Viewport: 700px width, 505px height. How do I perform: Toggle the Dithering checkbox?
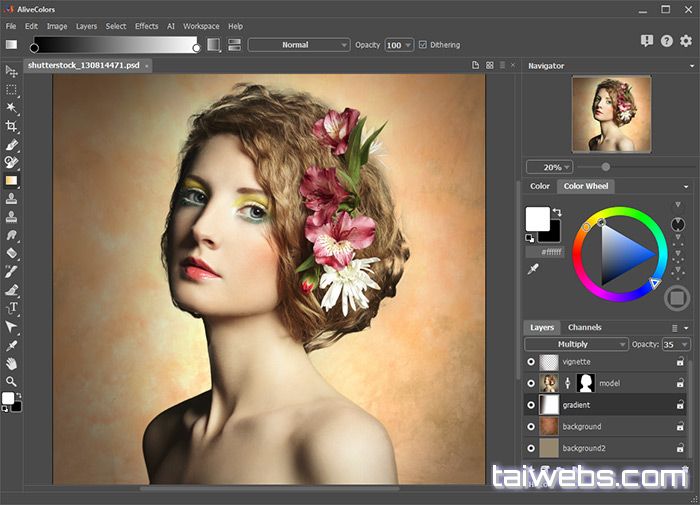(x=423, y=45)
